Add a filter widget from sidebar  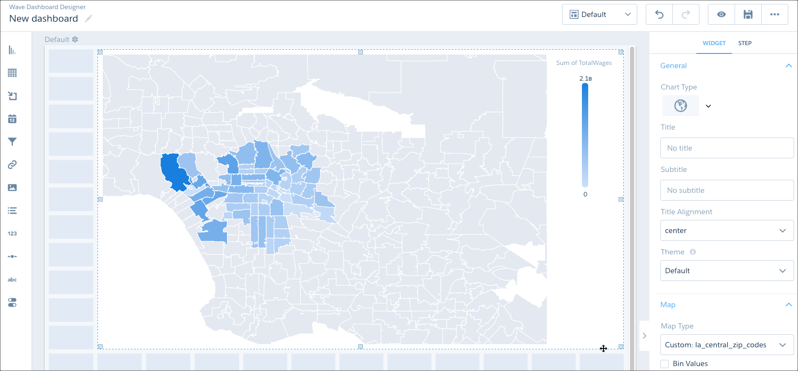click(12, 141)
